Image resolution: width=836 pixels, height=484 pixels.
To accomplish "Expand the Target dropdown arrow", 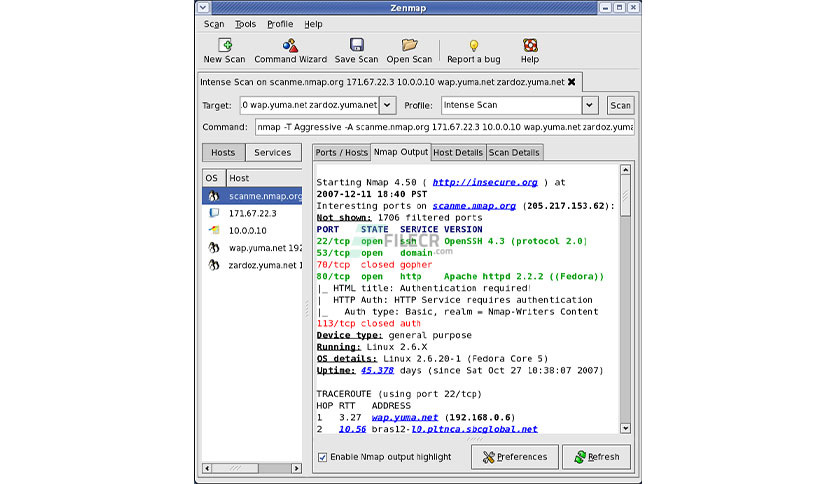I will pos(388,106).
